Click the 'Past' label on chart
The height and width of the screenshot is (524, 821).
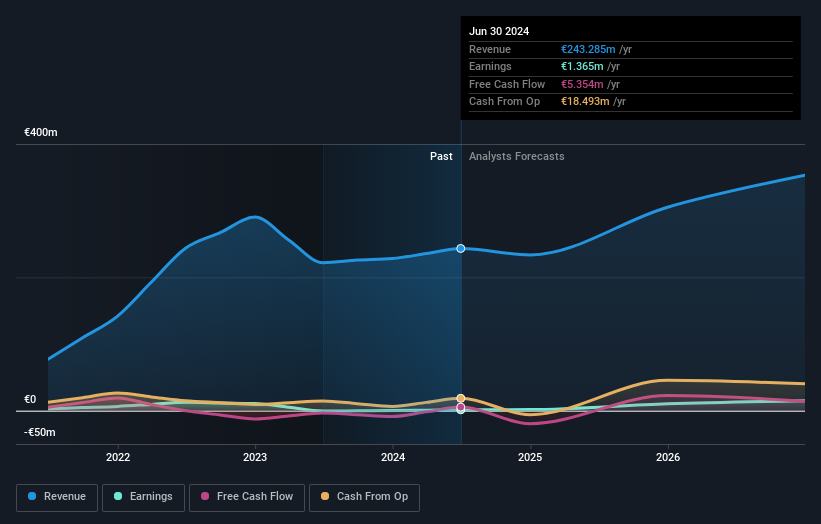pyautogui.click(x=441, y=157)
